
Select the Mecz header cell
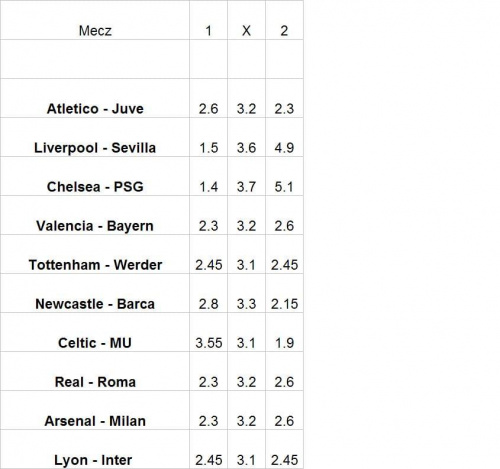pyautogui.click(x=95, y=20)
